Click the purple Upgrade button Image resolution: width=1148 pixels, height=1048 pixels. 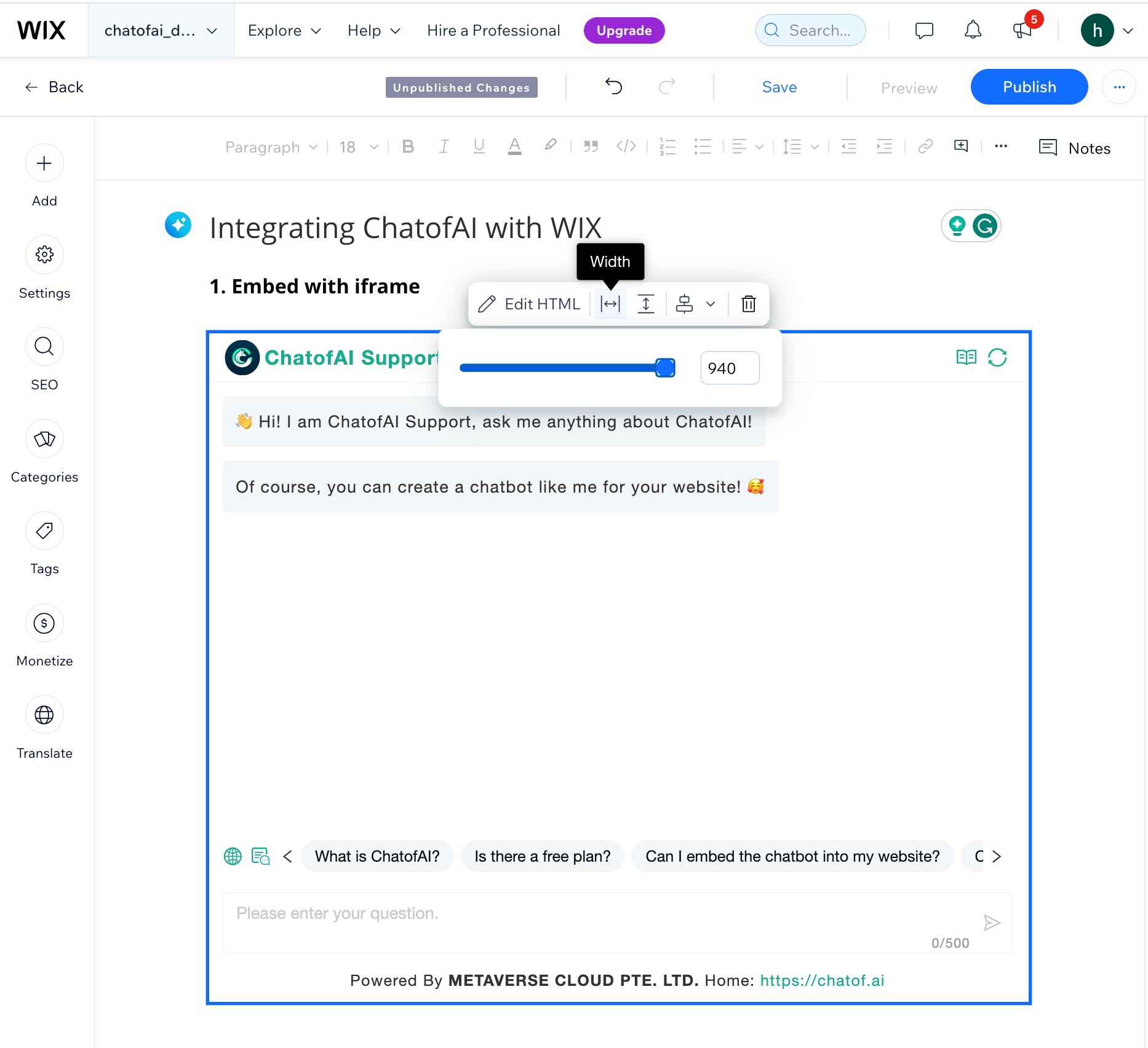tap(624, 30)
